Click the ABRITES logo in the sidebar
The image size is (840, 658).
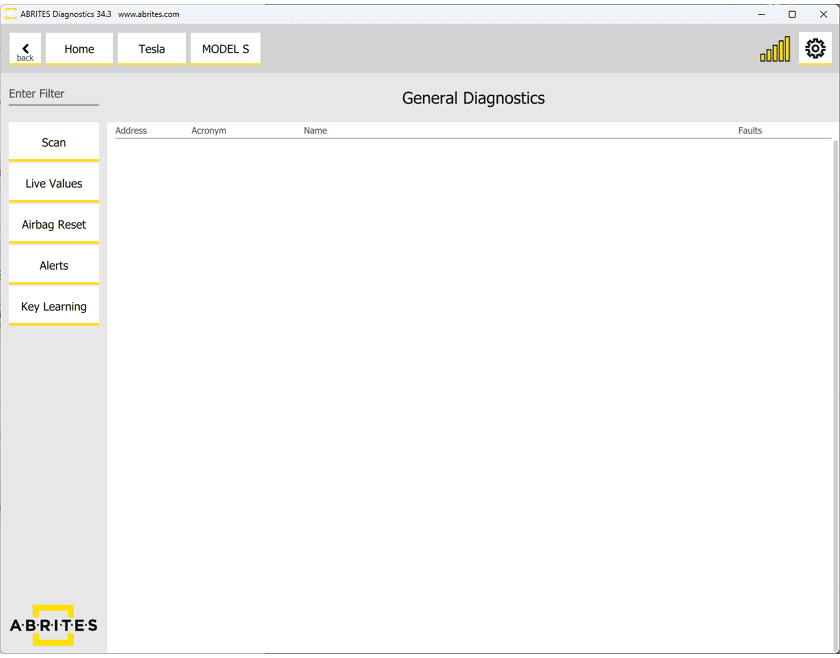54,625
